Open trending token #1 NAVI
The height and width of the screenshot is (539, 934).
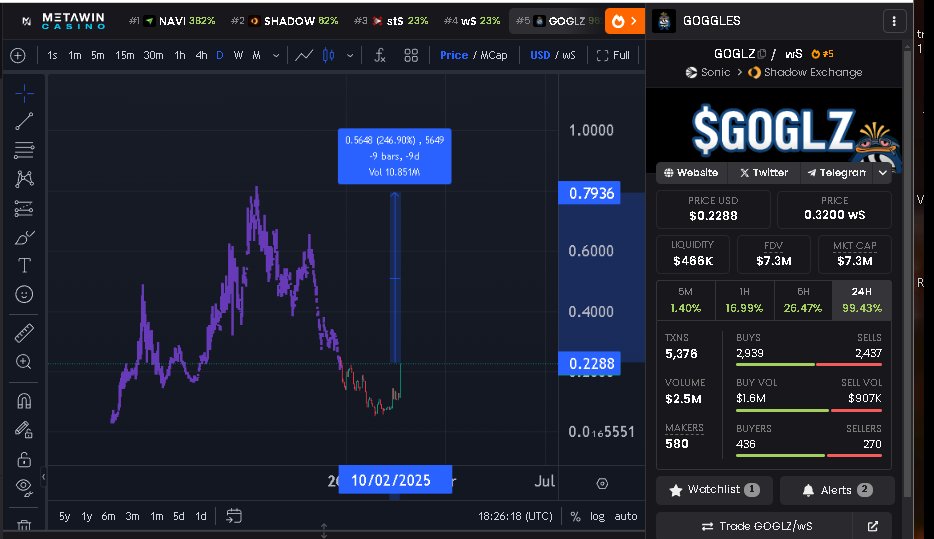point(172,21)
